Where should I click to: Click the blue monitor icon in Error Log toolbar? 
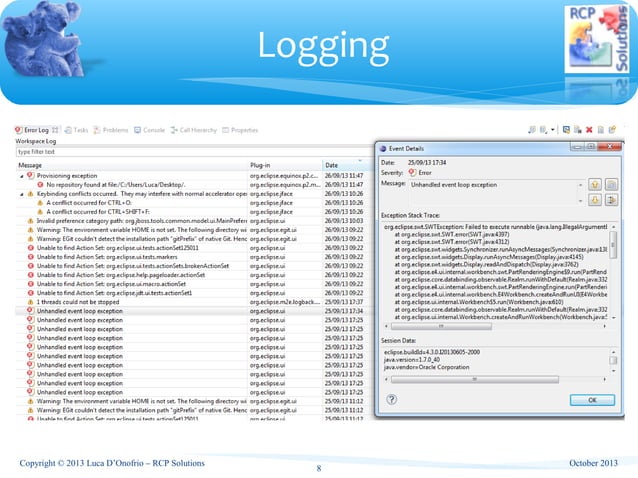tap(566, 130)
